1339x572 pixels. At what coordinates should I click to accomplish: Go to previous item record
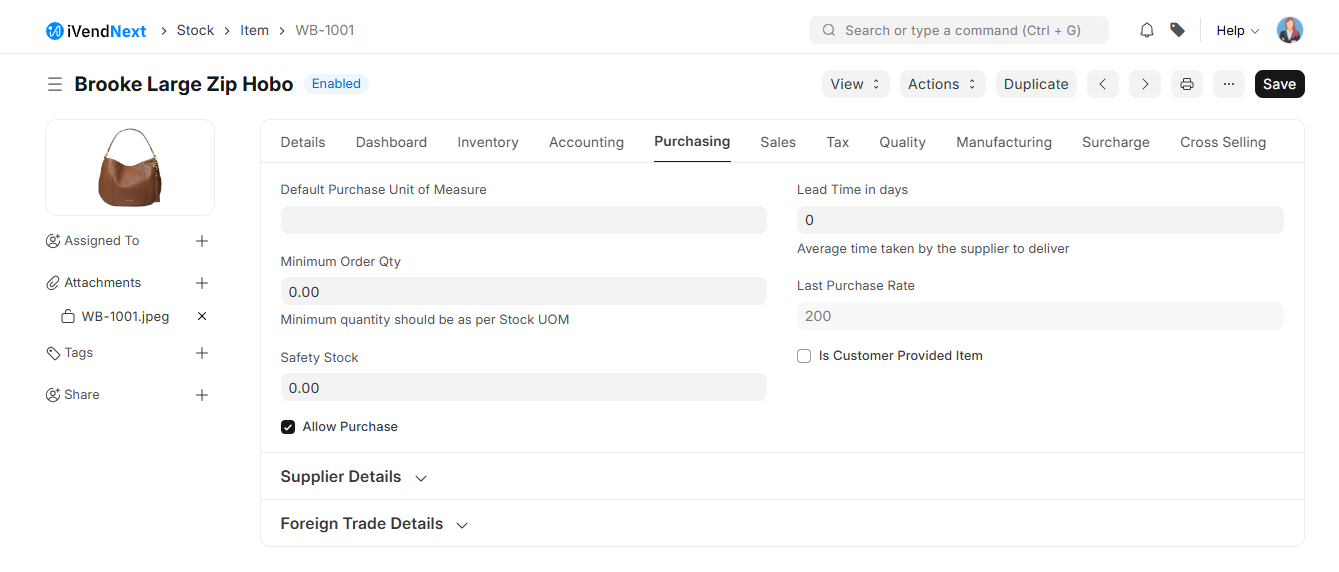point(1102,84)
